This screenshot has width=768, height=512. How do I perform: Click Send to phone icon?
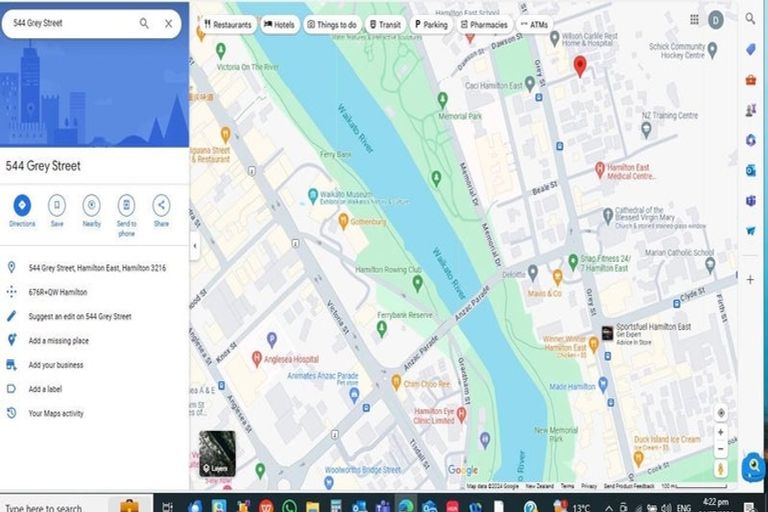click(126, 206)
